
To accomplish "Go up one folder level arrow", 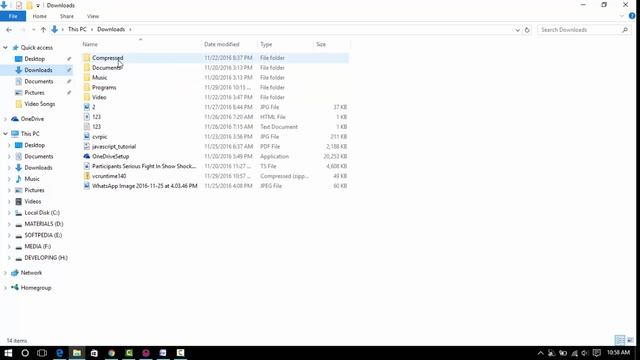I will (x=43, y=30).
